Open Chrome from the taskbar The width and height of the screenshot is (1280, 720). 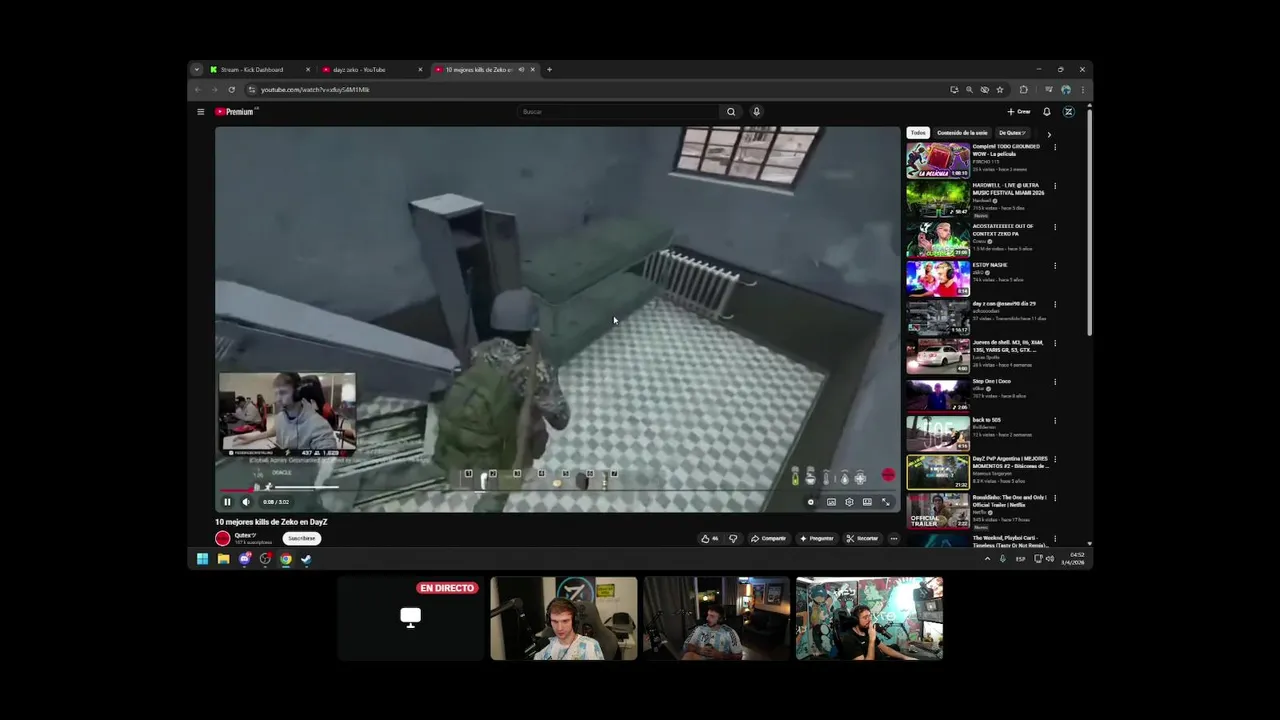pos(286,559)
